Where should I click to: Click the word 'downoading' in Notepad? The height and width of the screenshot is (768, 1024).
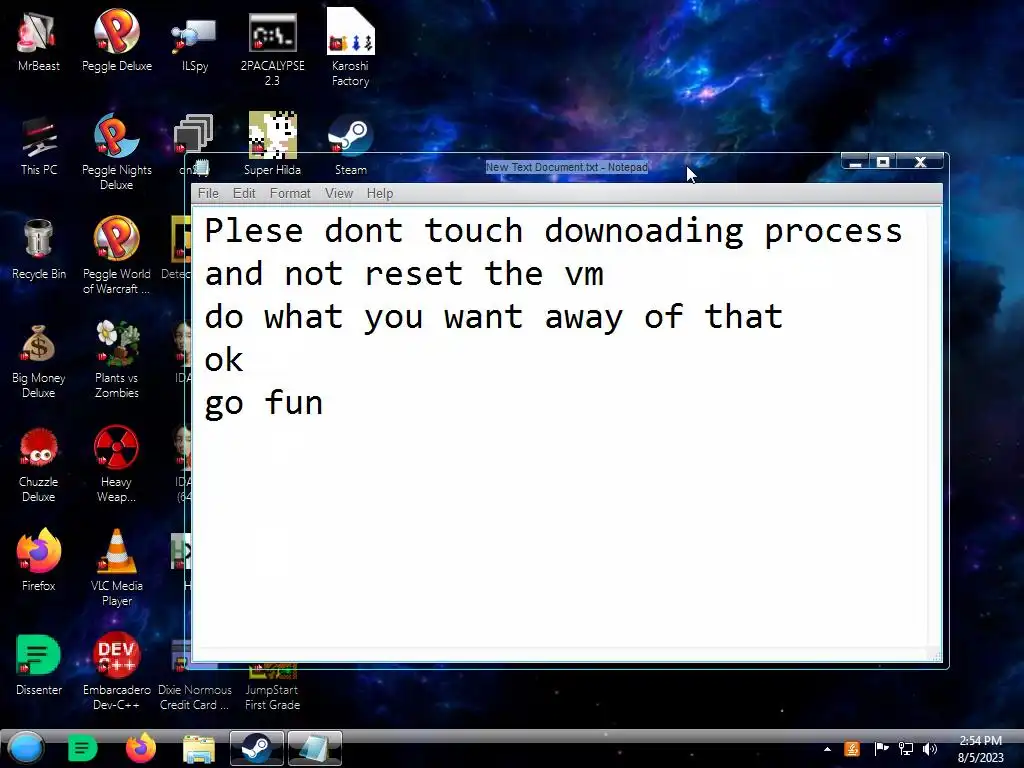point(644,232)
